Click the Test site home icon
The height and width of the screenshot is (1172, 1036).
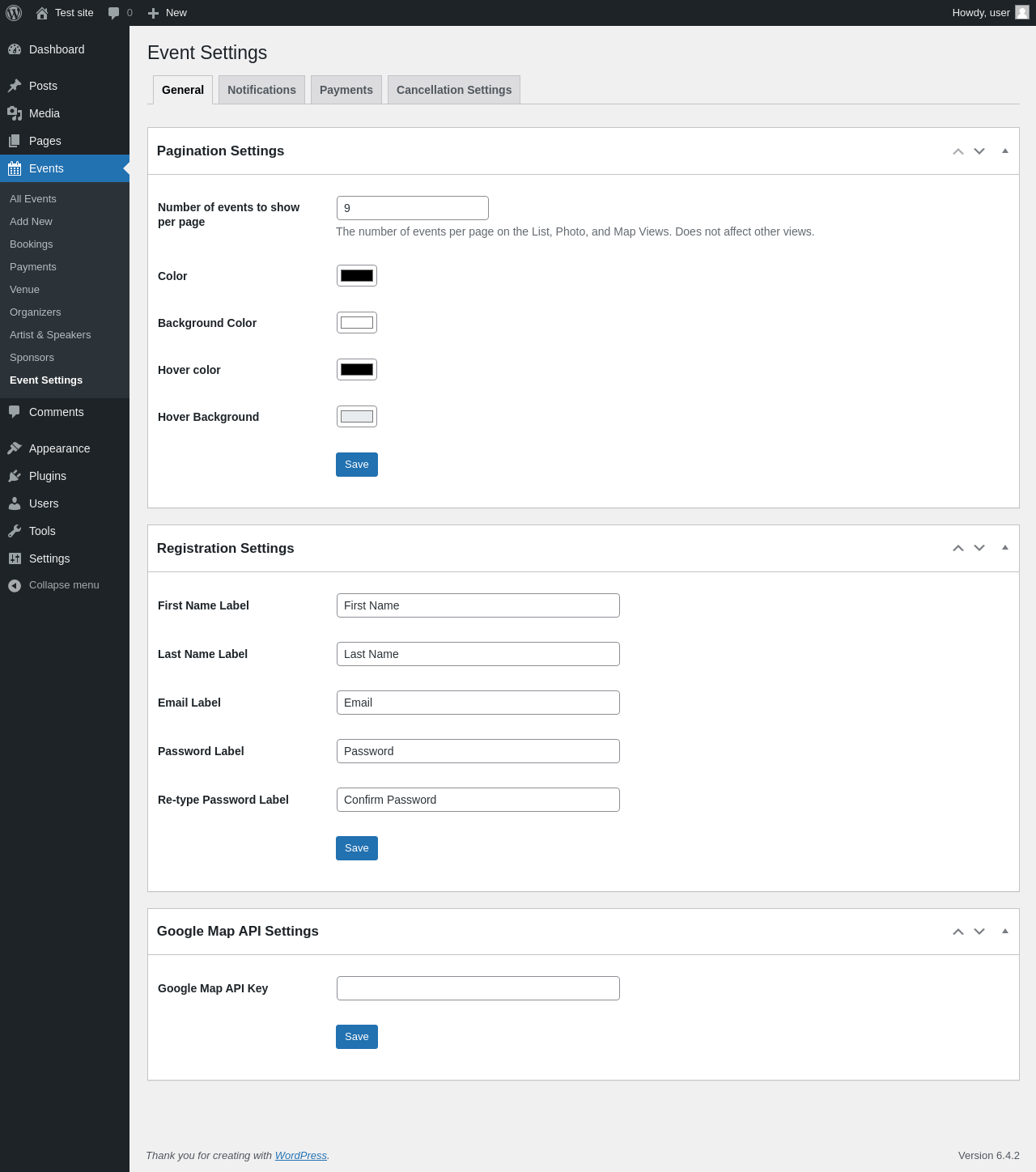click(42, 13)
